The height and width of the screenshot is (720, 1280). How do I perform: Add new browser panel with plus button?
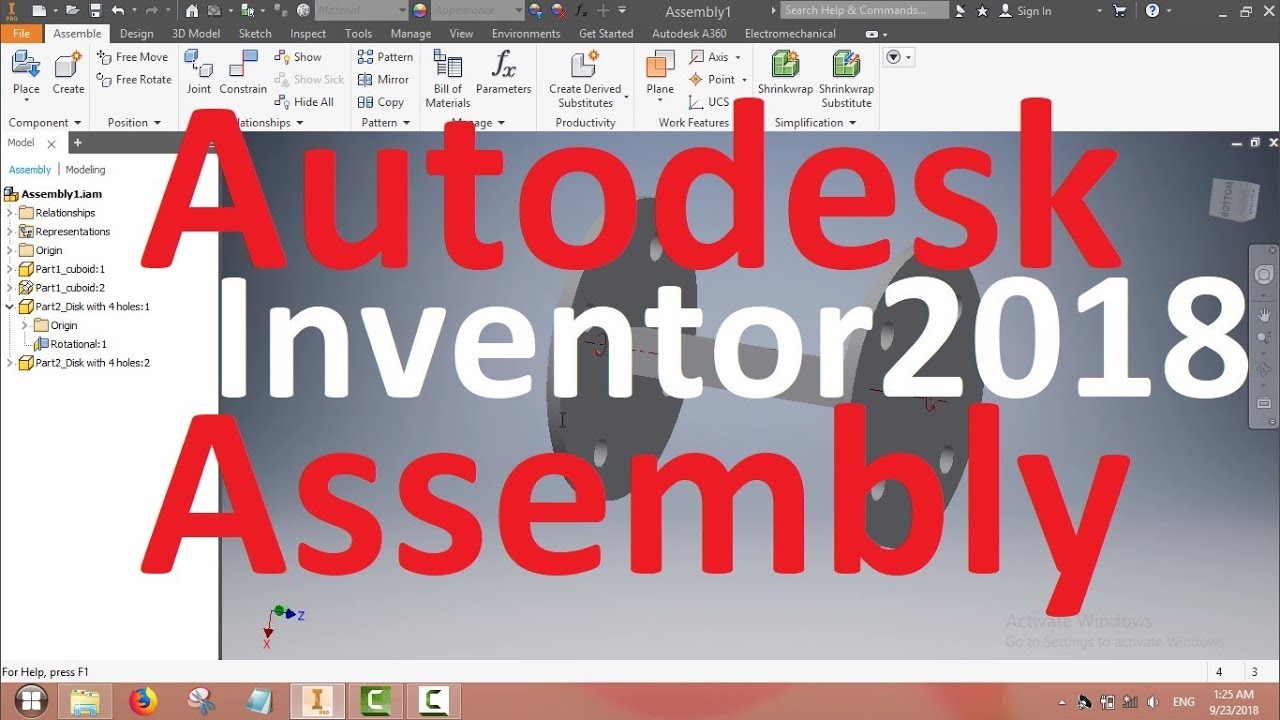[77, 143]
